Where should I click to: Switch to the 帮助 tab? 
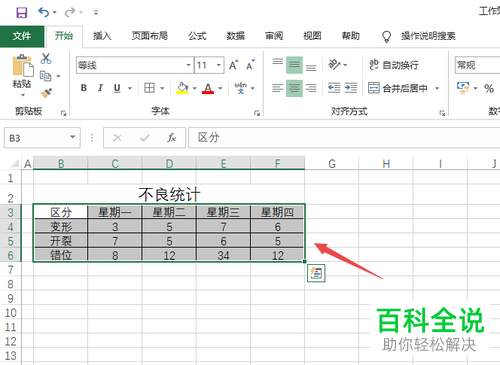coord(351,36)
